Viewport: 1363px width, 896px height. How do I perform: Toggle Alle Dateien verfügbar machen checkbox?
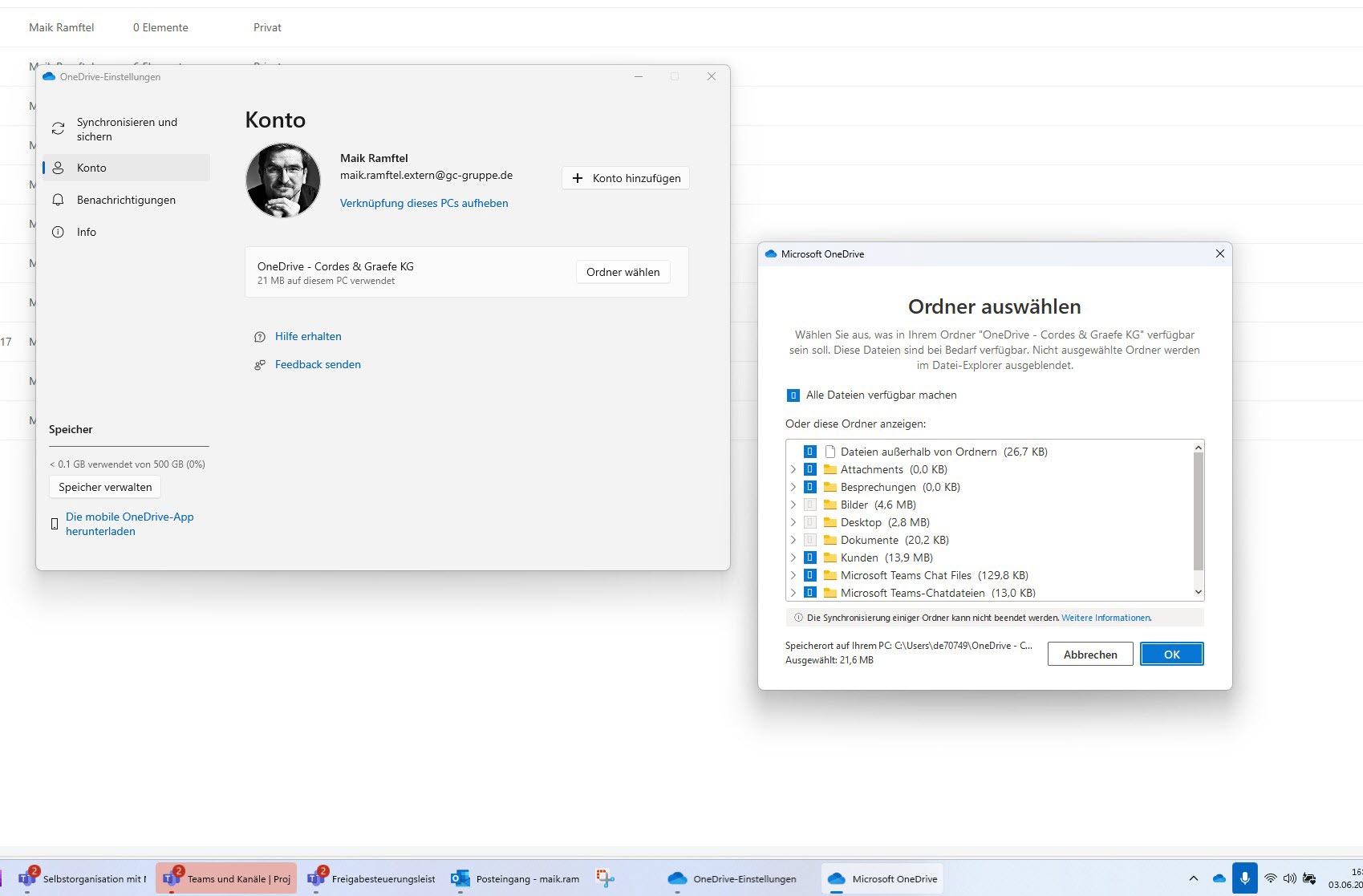pyautogui.click(x=793, y=395)
